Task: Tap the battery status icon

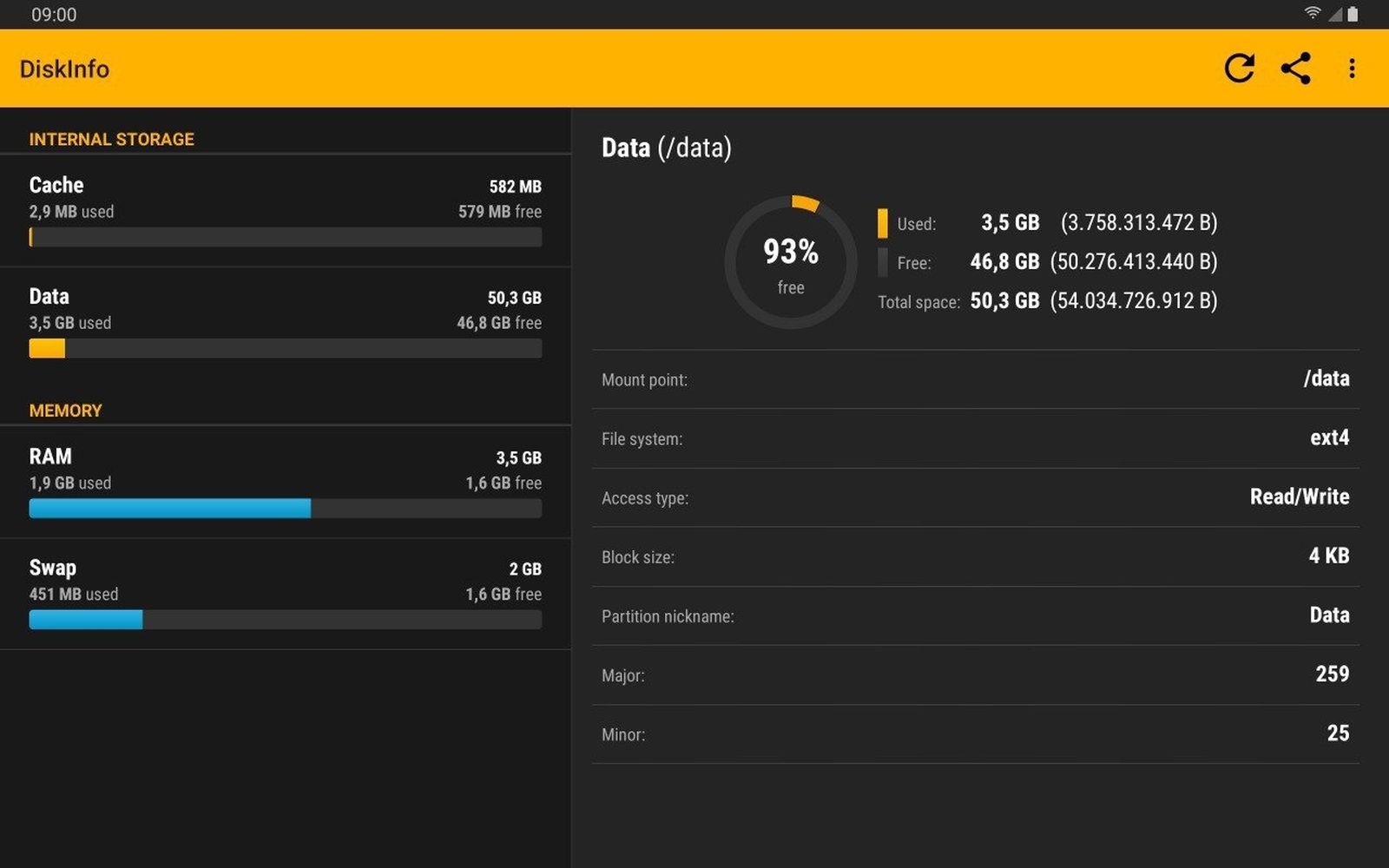Action: [1353, 14]
